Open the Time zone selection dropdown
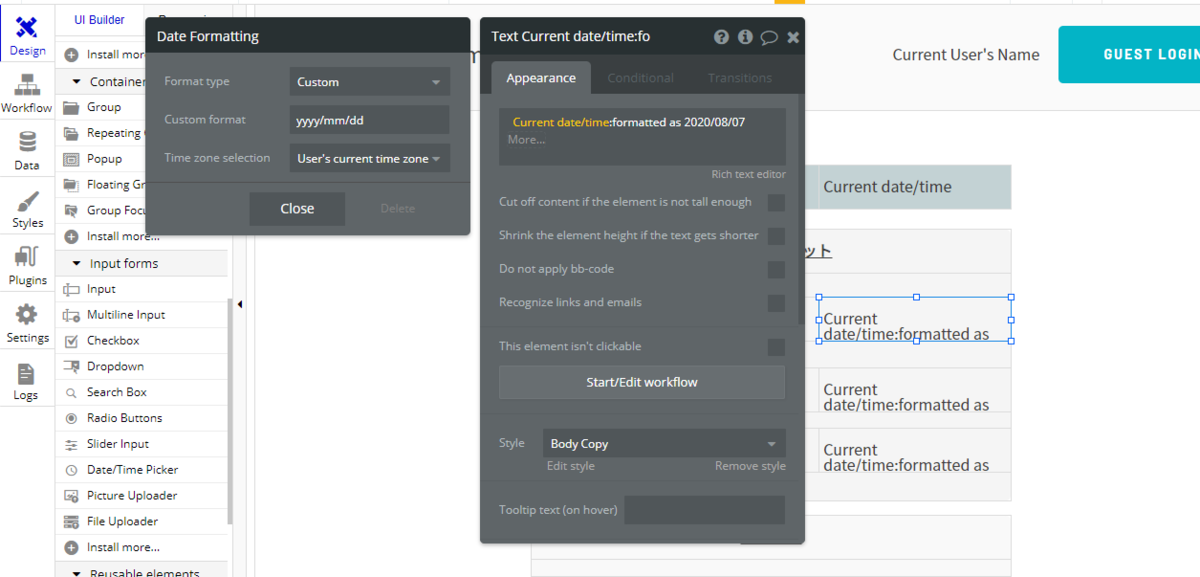This screenshot has height=577, width=1200. click(369, 158)
